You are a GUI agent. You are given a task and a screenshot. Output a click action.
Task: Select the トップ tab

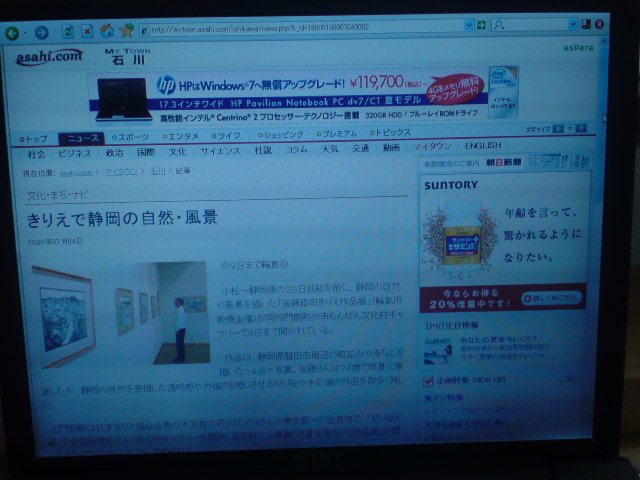pos(34,139)
